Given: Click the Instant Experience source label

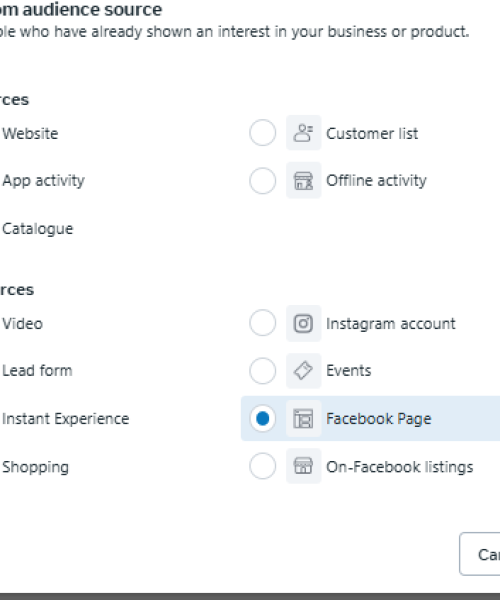Looking at the screenshot, I should (x=65, y=419).
